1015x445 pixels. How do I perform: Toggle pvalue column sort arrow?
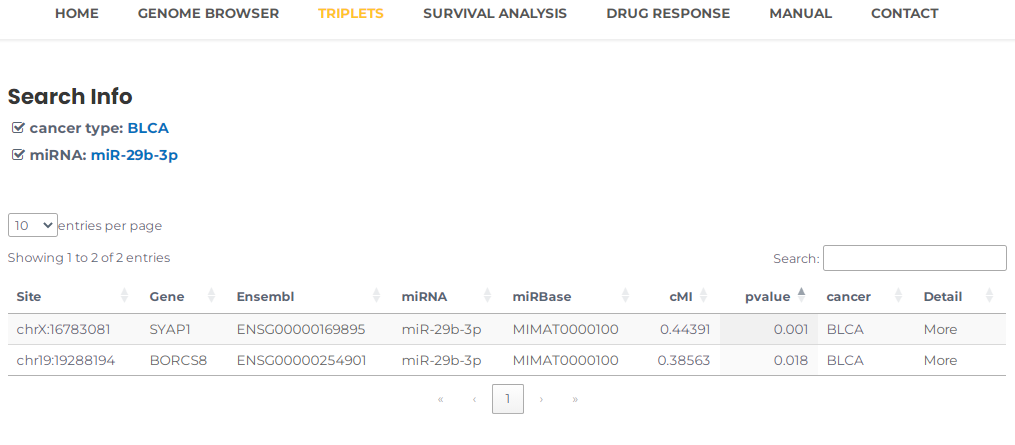pos(801,296)
